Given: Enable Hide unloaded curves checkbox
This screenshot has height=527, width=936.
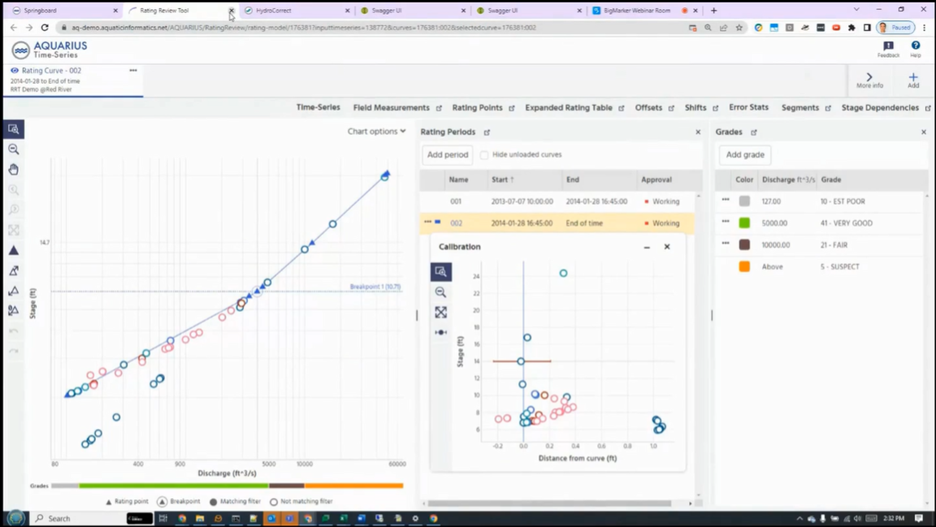Looking at the screenshot, I should coord(484,155).
